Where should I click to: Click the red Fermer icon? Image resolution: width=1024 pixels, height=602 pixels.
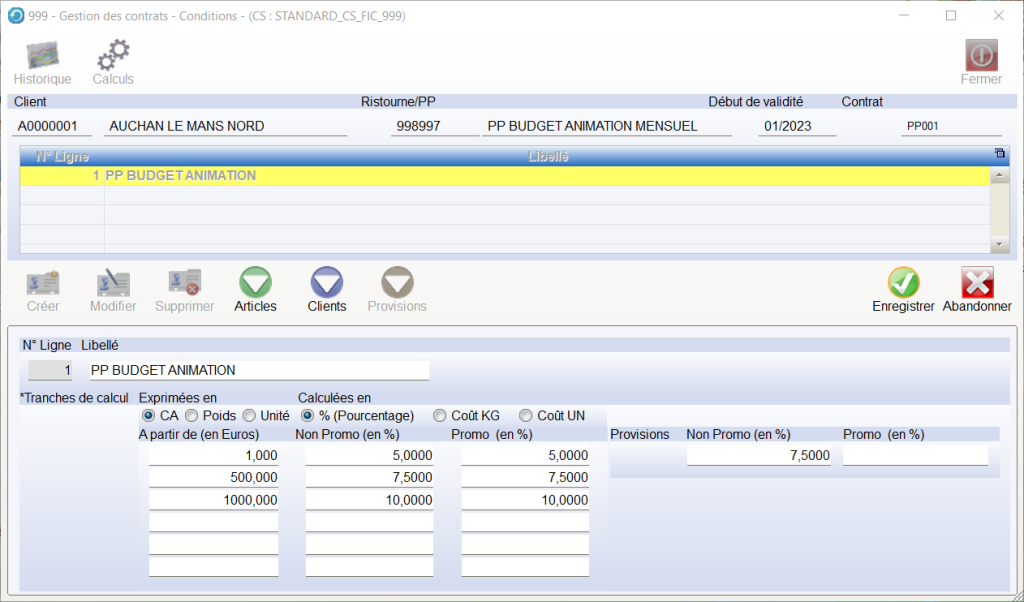pyautogui.click(x=981, y=56)
